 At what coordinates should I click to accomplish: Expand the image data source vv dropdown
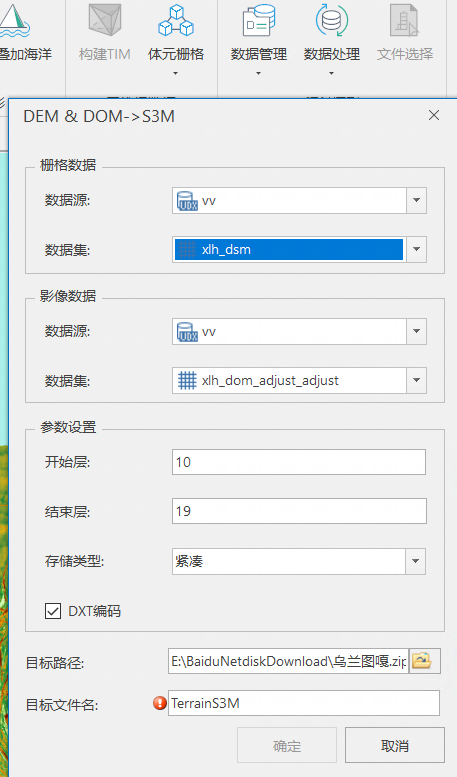point(416,331)
